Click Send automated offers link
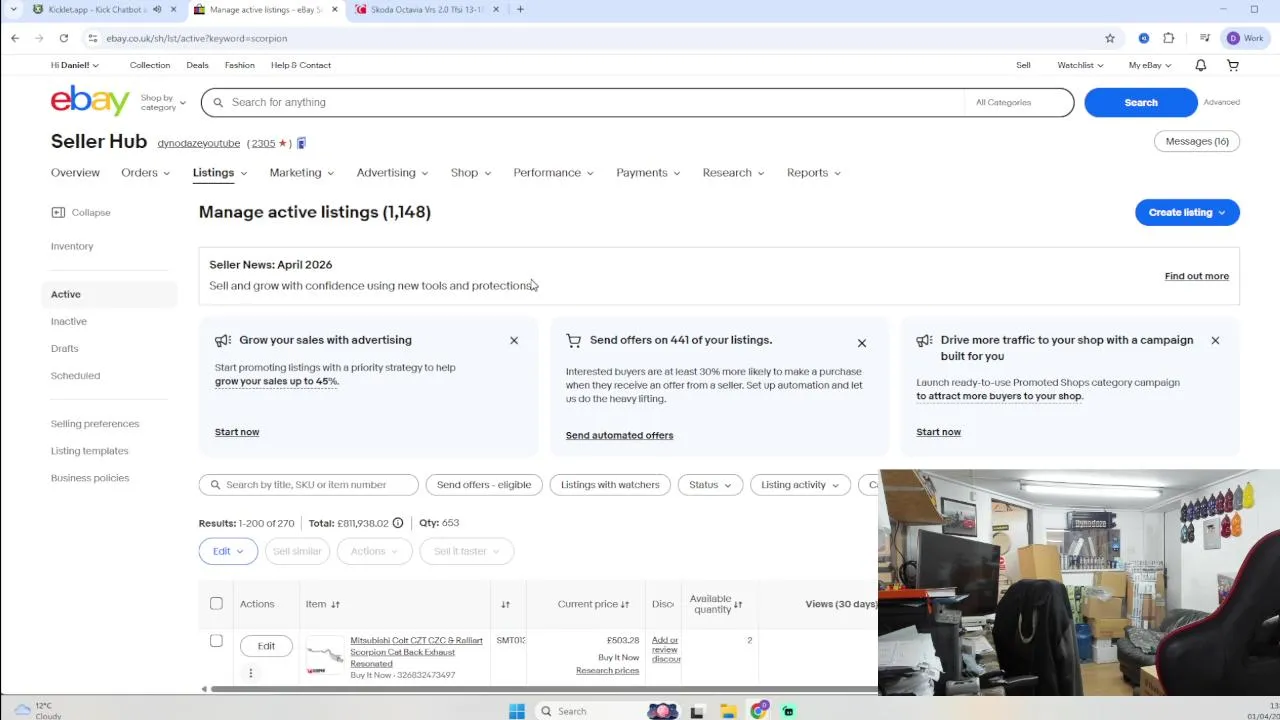Image resolution: width=1280 pixels, height=720 pixels. [x=619, y=435]
